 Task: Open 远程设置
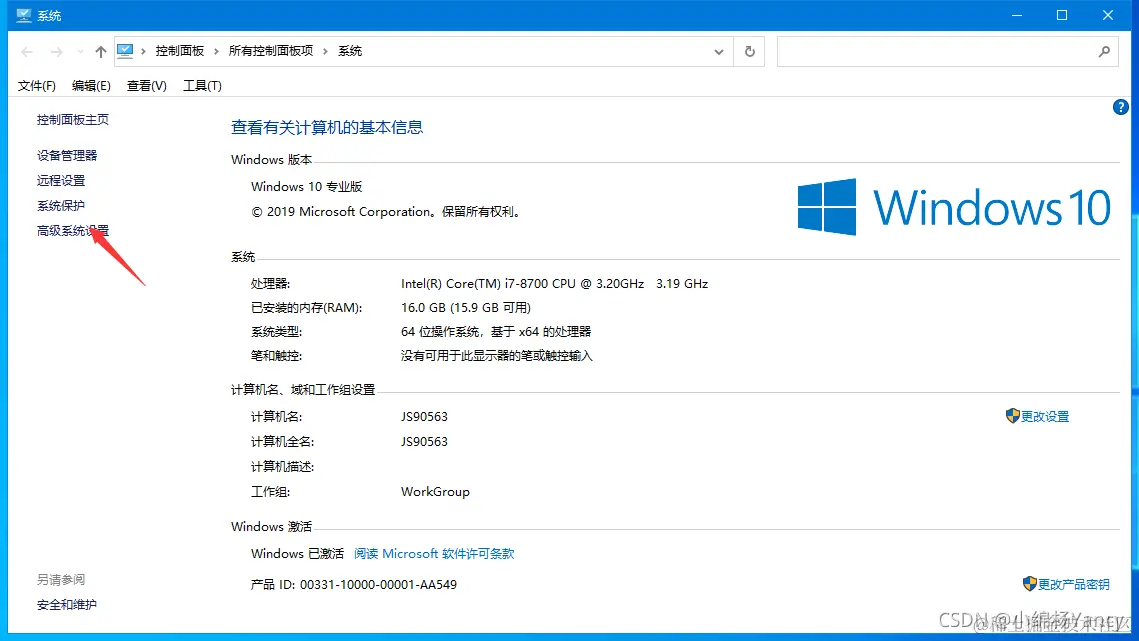[x=61, y=180]
